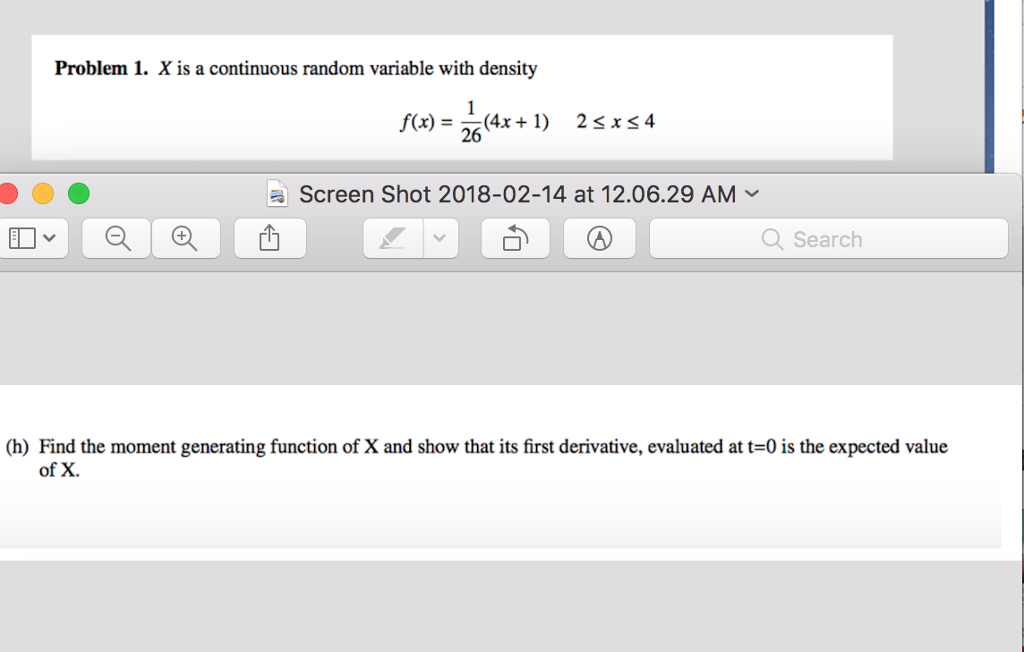The image size is (1024, 652).
Task: Show the Markup toolbar
Action: (599, 238)
